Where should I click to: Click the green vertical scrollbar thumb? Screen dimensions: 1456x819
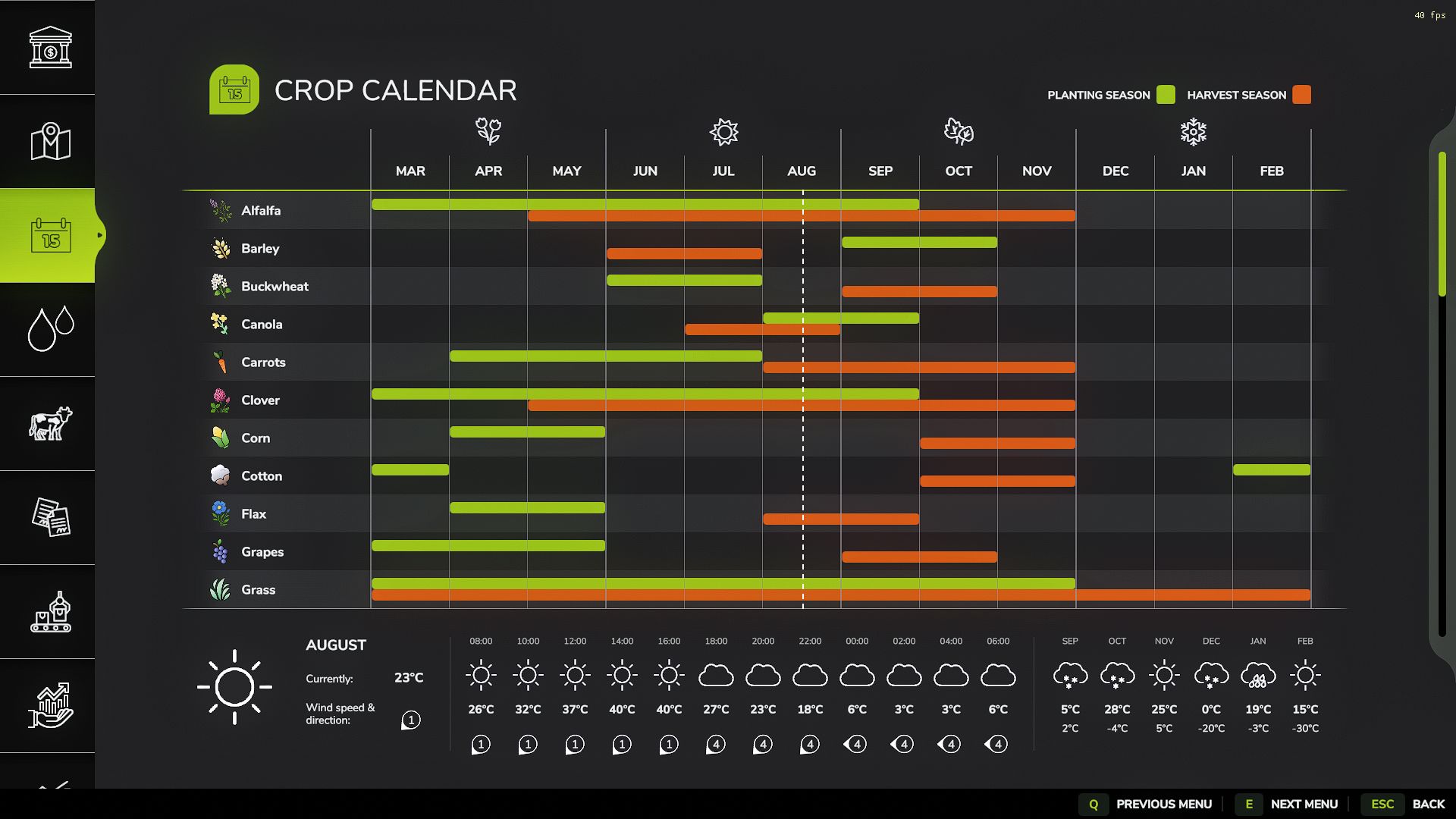click(x=1442, y=224)
